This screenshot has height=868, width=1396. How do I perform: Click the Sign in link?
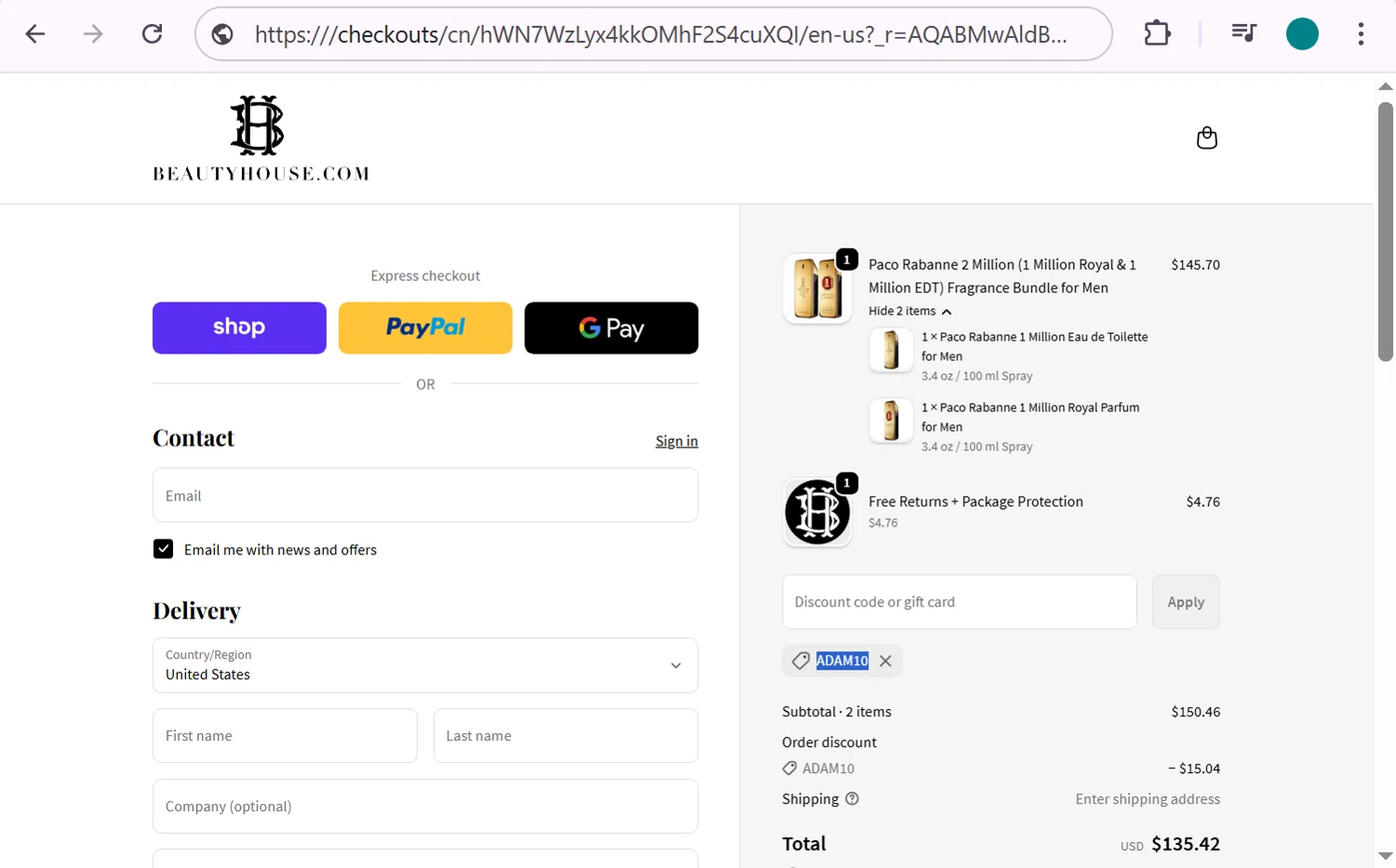tap(677, 441)
